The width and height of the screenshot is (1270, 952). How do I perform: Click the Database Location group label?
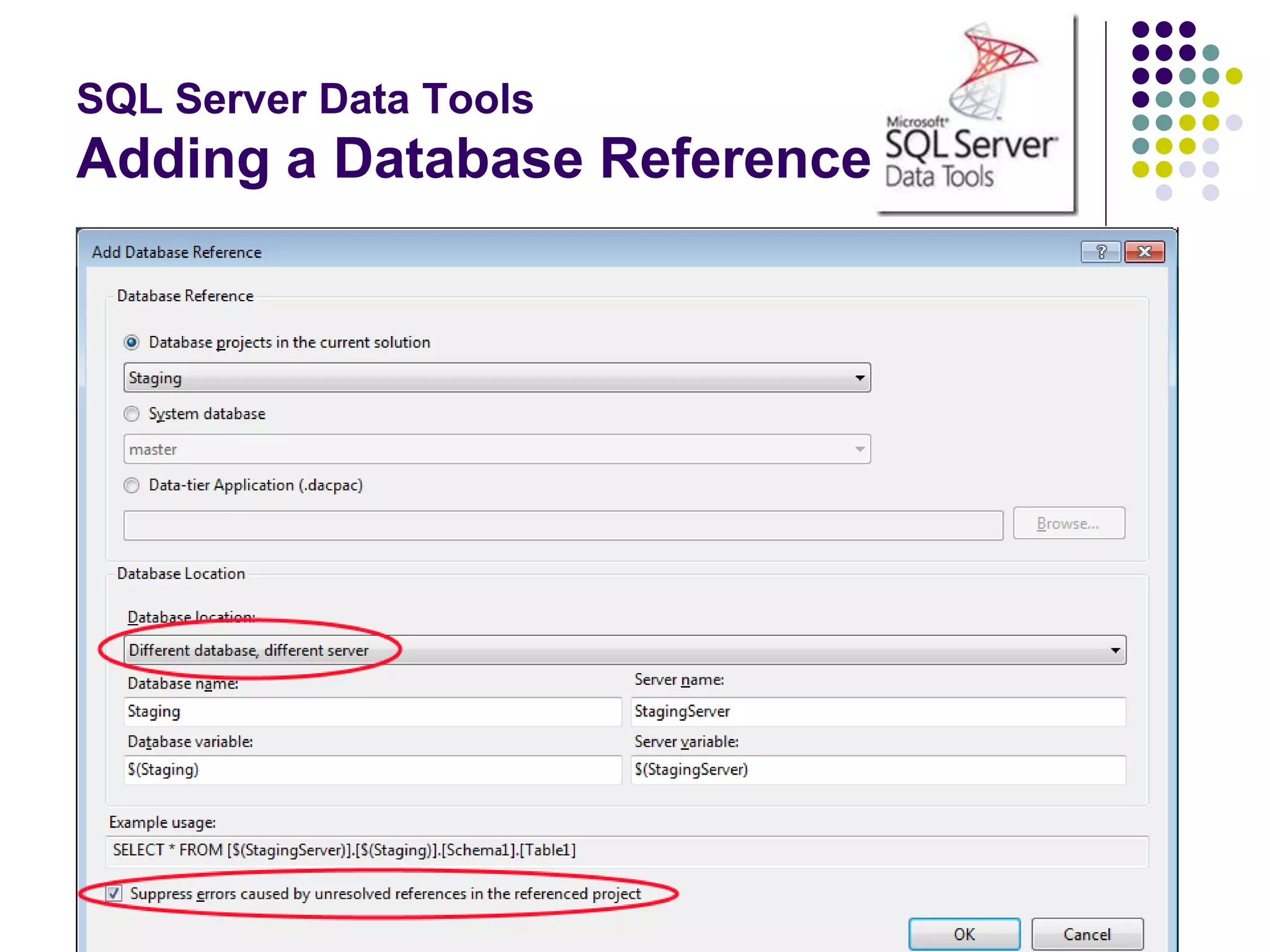tap(181, 573)
